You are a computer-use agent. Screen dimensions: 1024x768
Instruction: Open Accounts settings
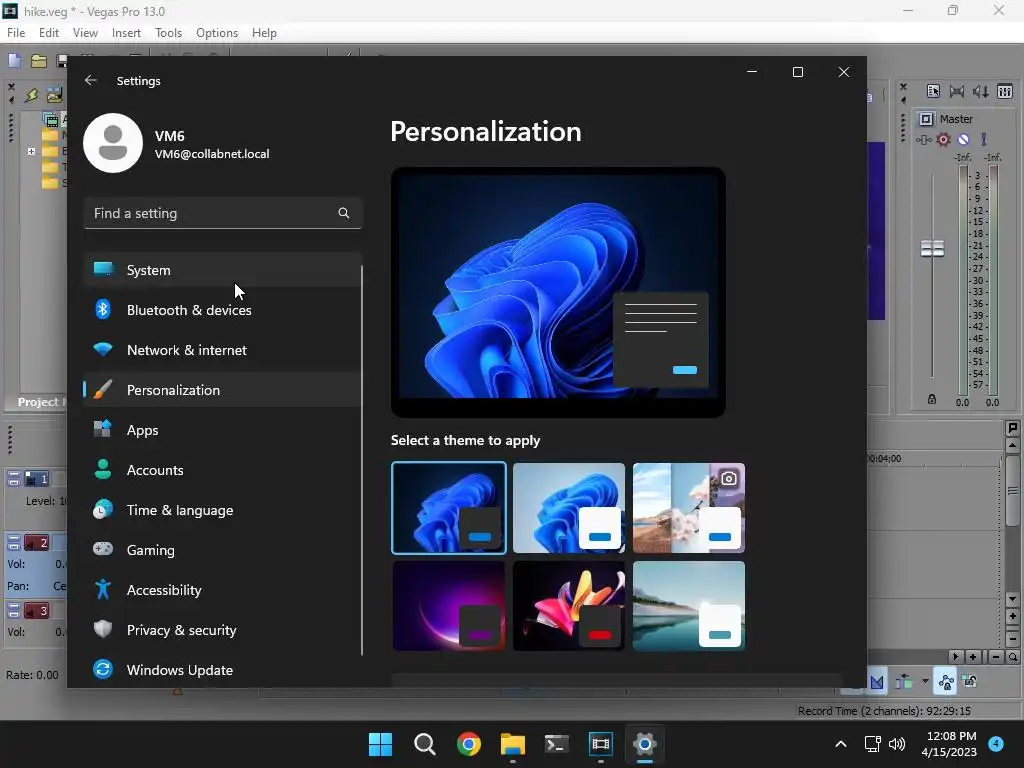point(222,470)
